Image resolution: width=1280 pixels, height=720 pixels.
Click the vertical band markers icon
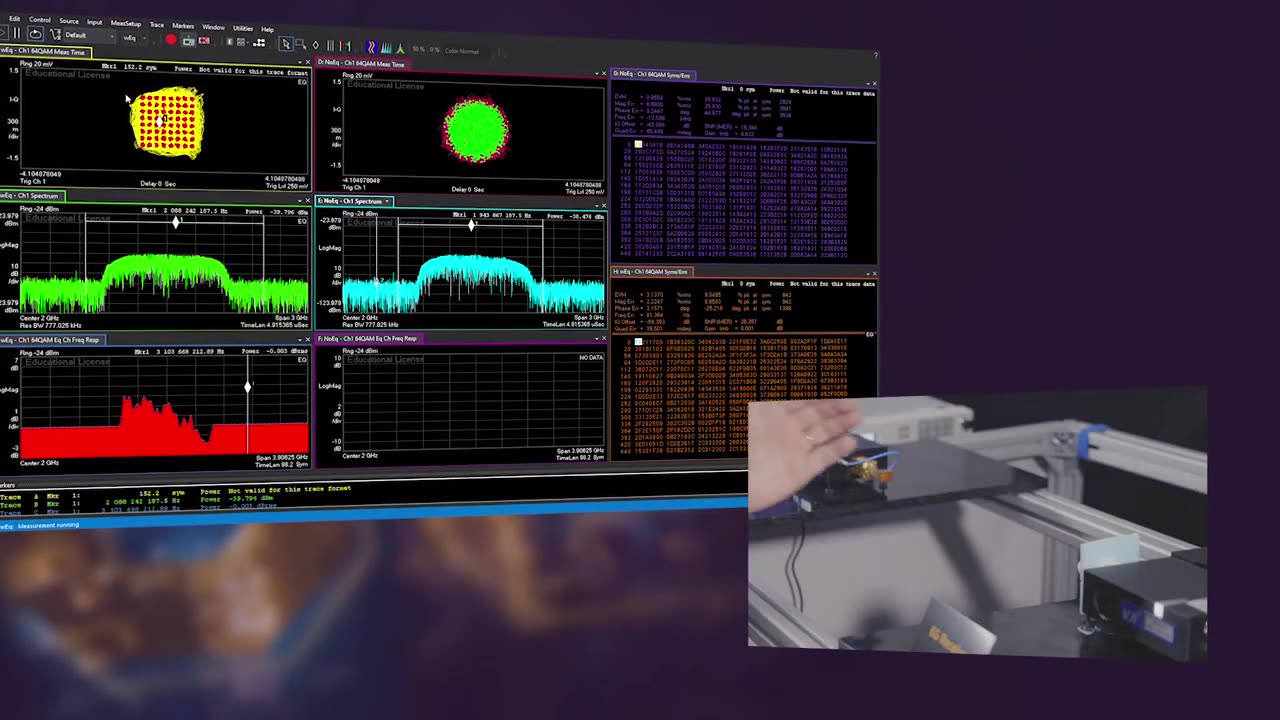pos(330,46)
